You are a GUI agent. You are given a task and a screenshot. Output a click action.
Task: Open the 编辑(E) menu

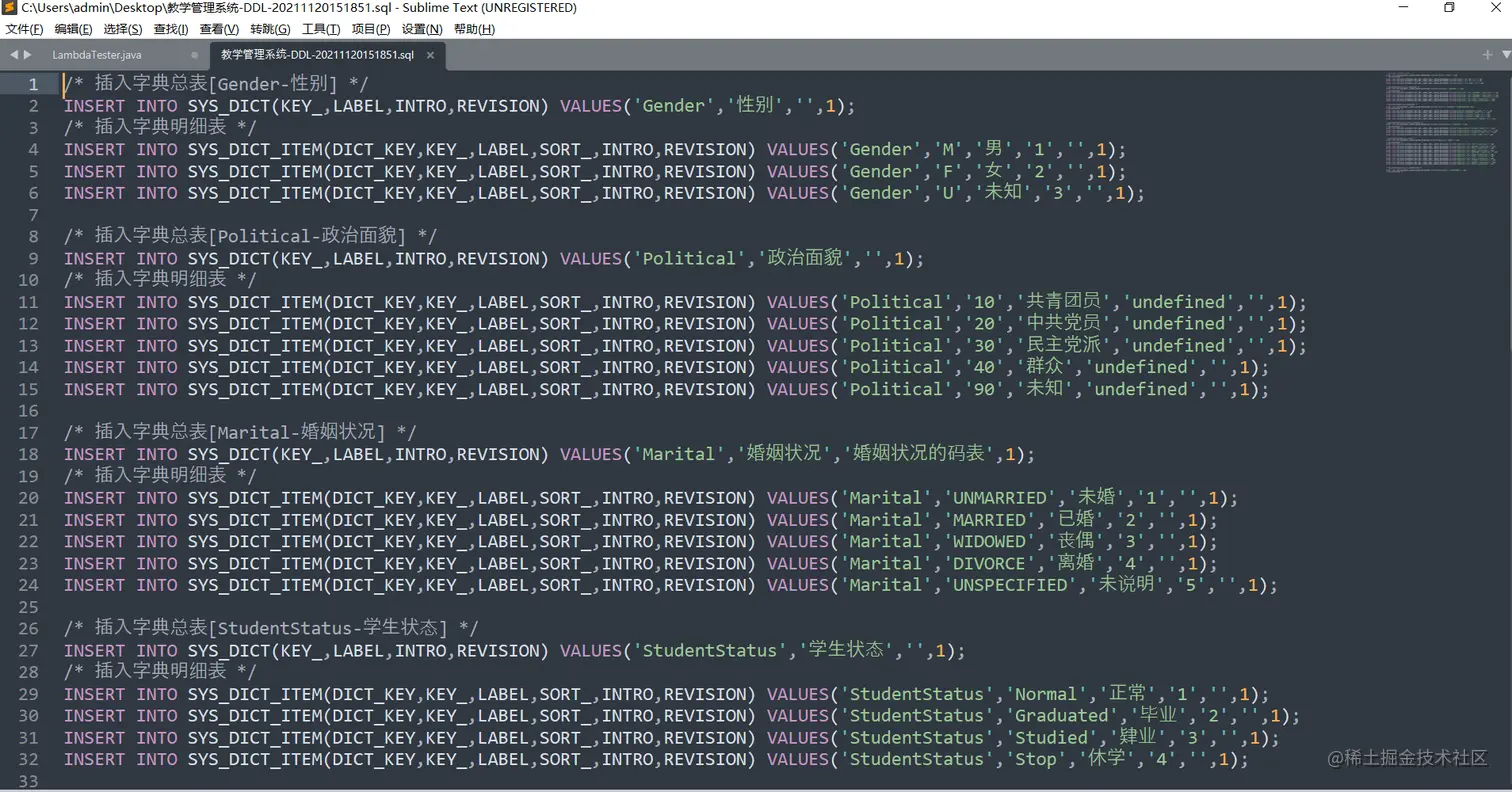pos(74,29)
